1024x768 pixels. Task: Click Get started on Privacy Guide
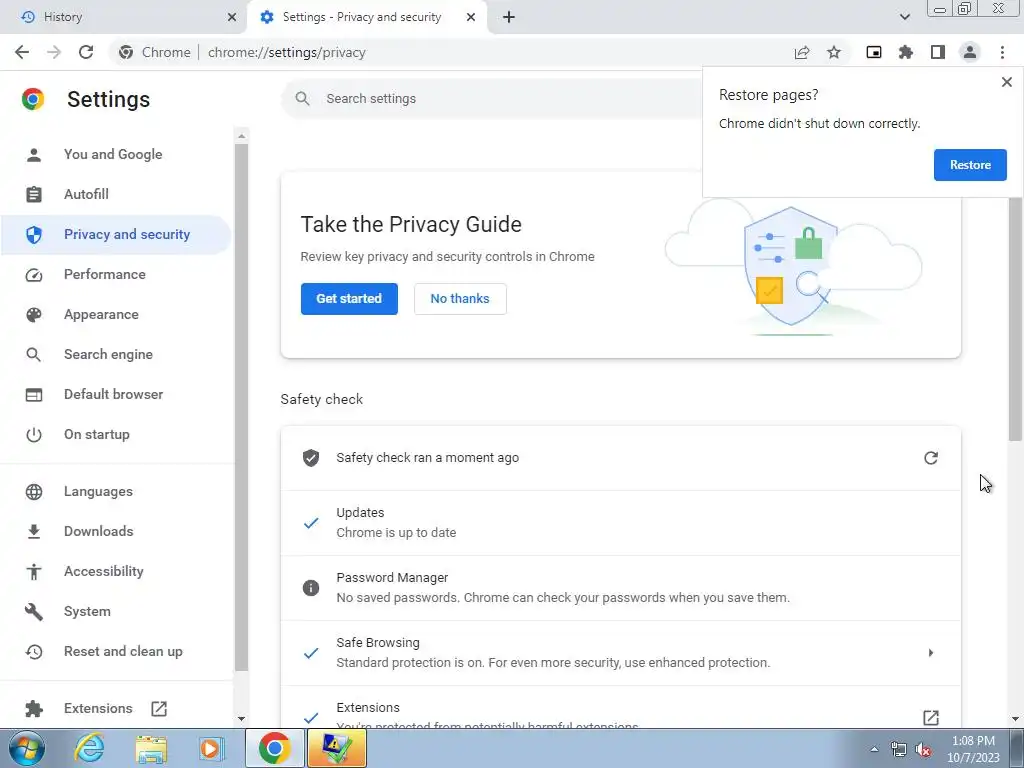coord(349,298)
